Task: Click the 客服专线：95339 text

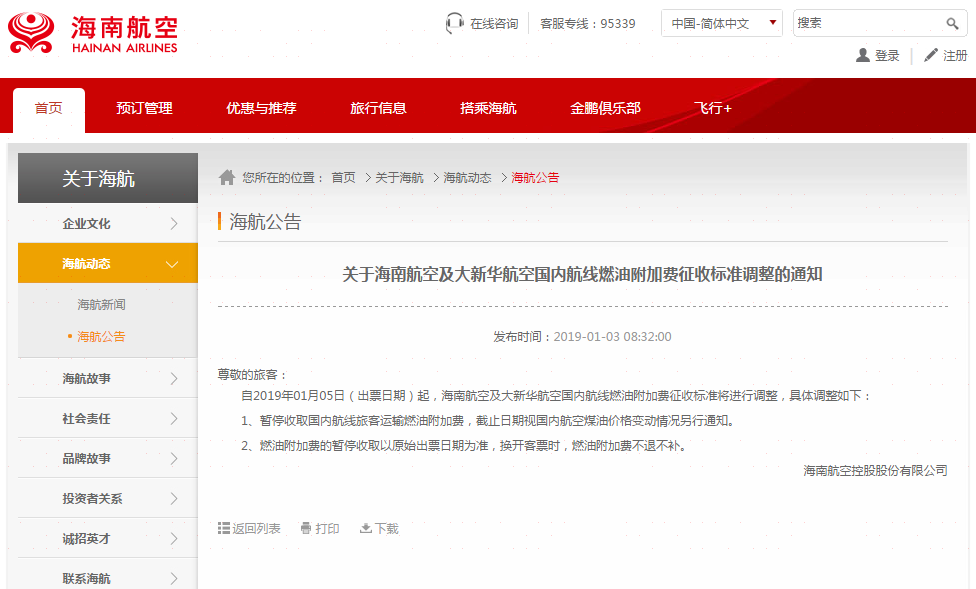Action: click(x=588, y=24)
